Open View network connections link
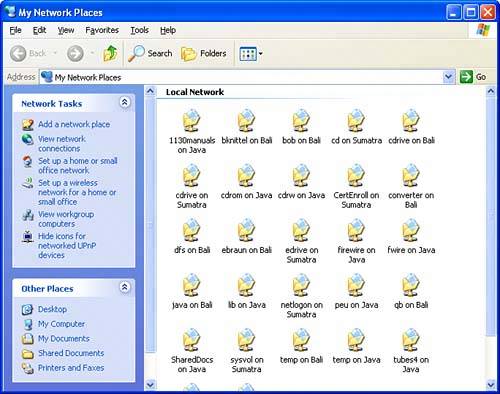Screen dimensions: 500x394 tap(62, 144)
